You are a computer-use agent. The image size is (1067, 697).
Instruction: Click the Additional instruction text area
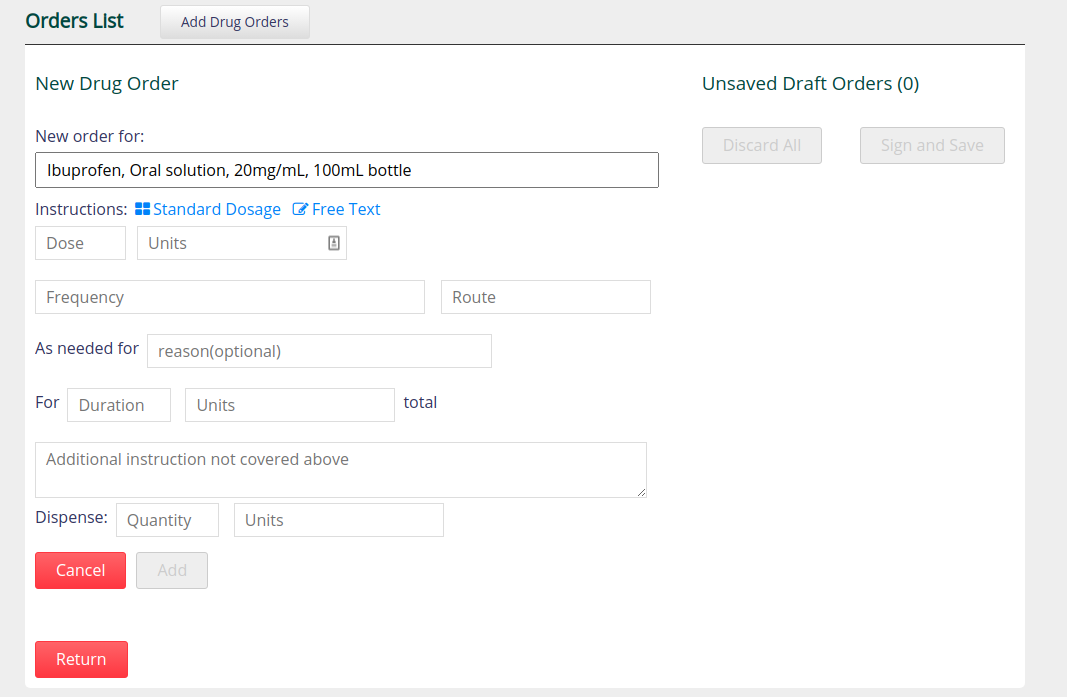coord(341,470)
